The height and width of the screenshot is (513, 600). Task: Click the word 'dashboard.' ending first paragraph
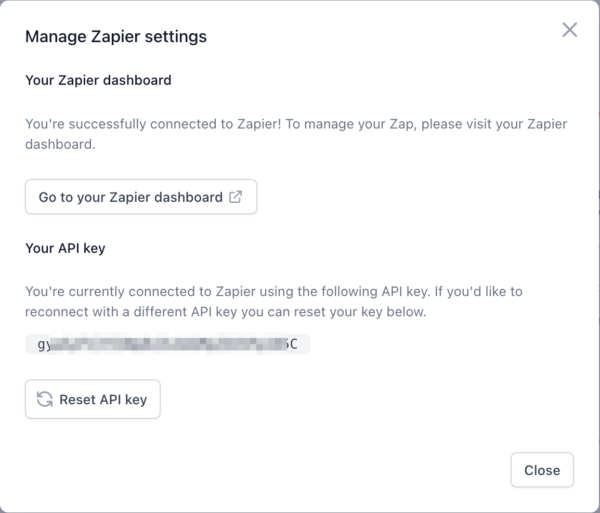click(60, 144)
